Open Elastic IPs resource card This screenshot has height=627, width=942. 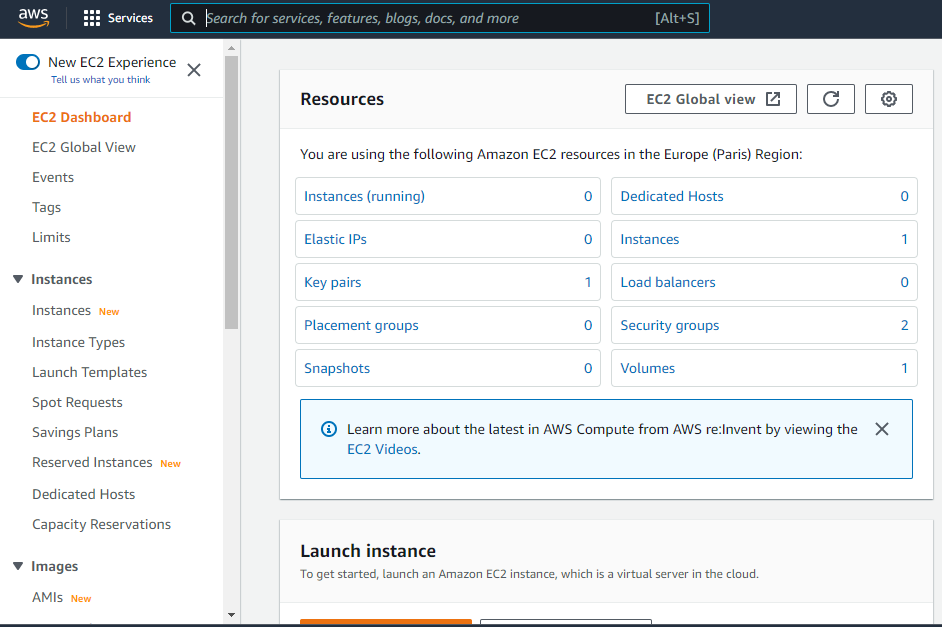tap(448, 239)
